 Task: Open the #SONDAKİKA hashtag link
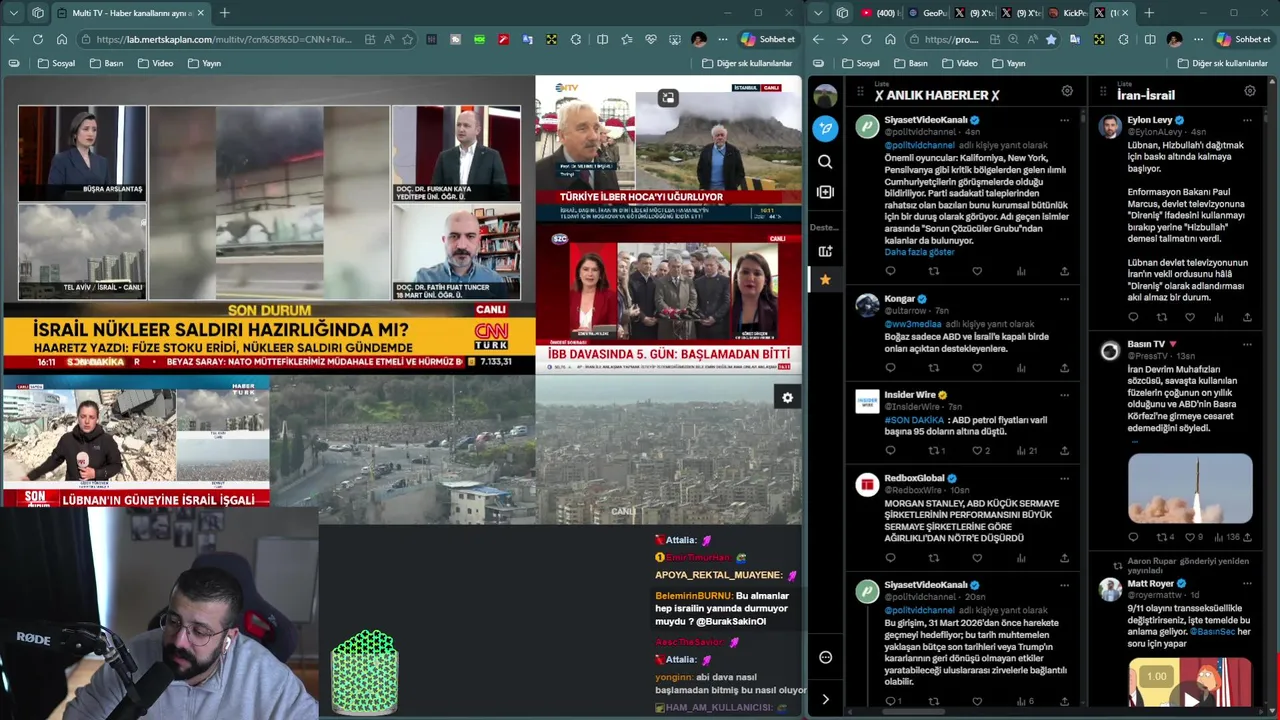(914, 420)
